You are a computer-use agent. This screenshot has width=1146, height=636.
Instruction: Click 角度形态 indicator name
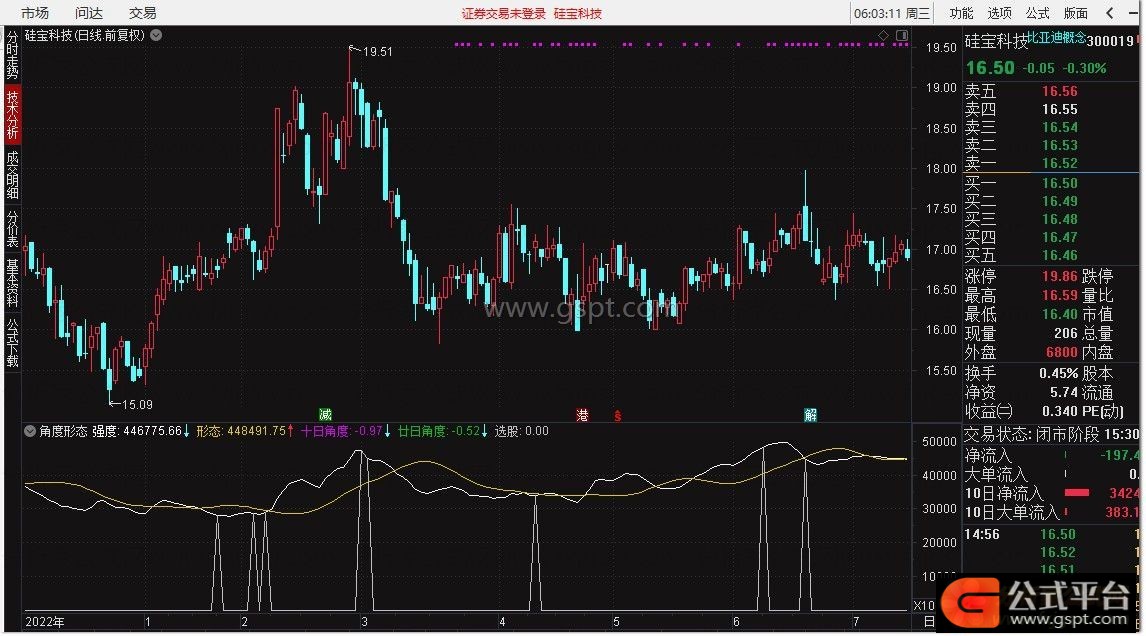pos(63,431)
